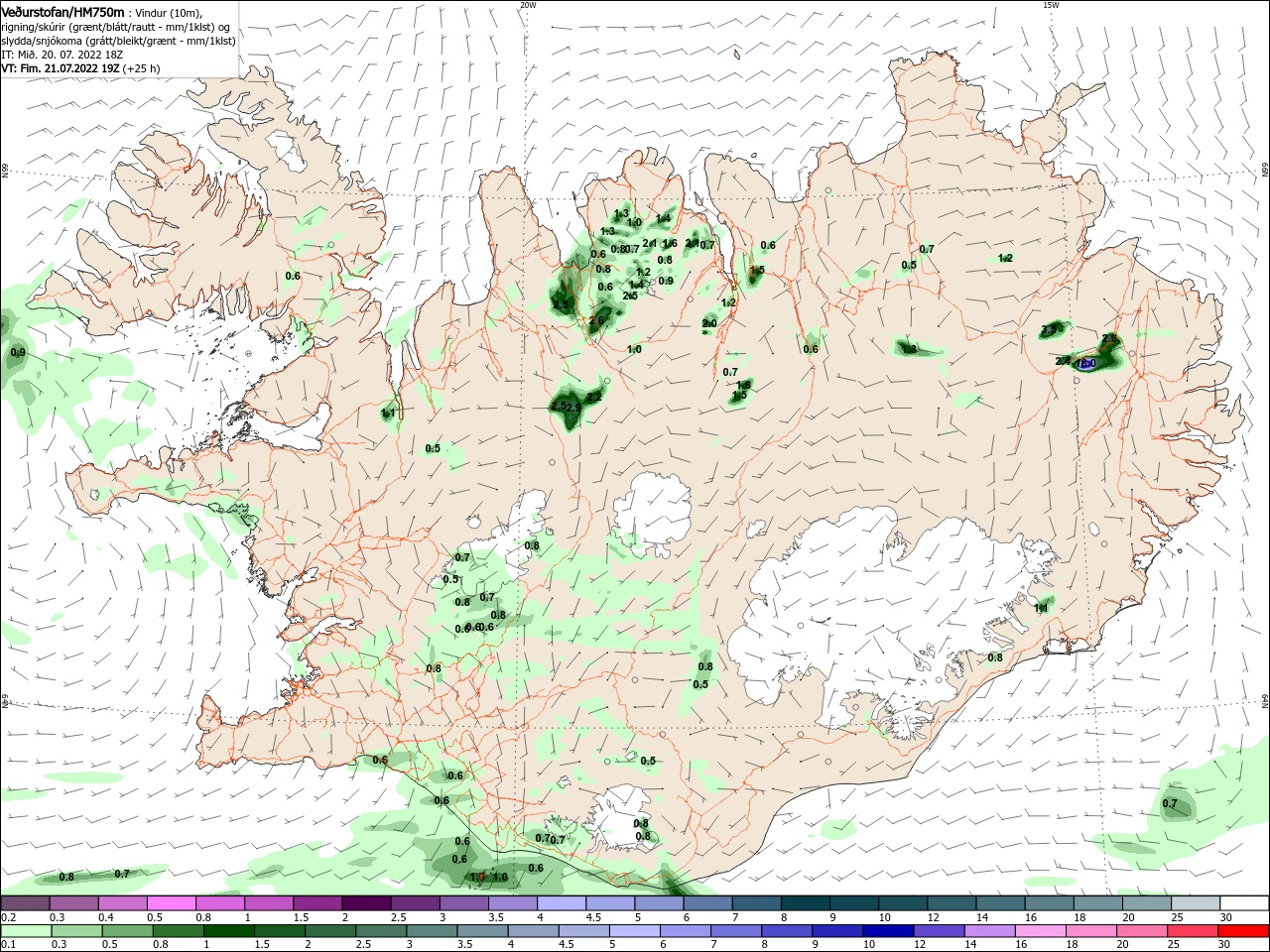Pick top-row lavender swatch between 4 and 4.5
Image resolution: width=1270 pixels, height=952 pixels.
click(x=562, y=903)
